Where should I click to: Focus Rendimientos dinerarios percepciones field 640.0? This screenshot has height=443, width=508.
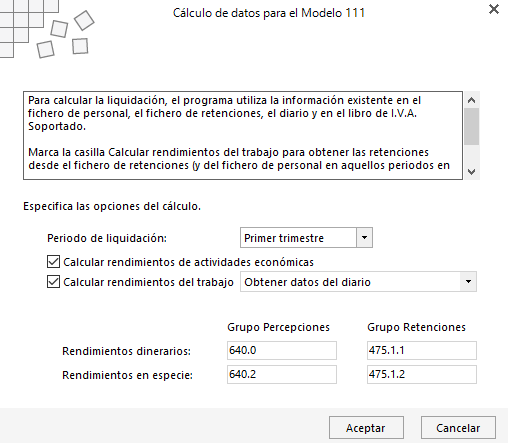(x=282, y=350)
